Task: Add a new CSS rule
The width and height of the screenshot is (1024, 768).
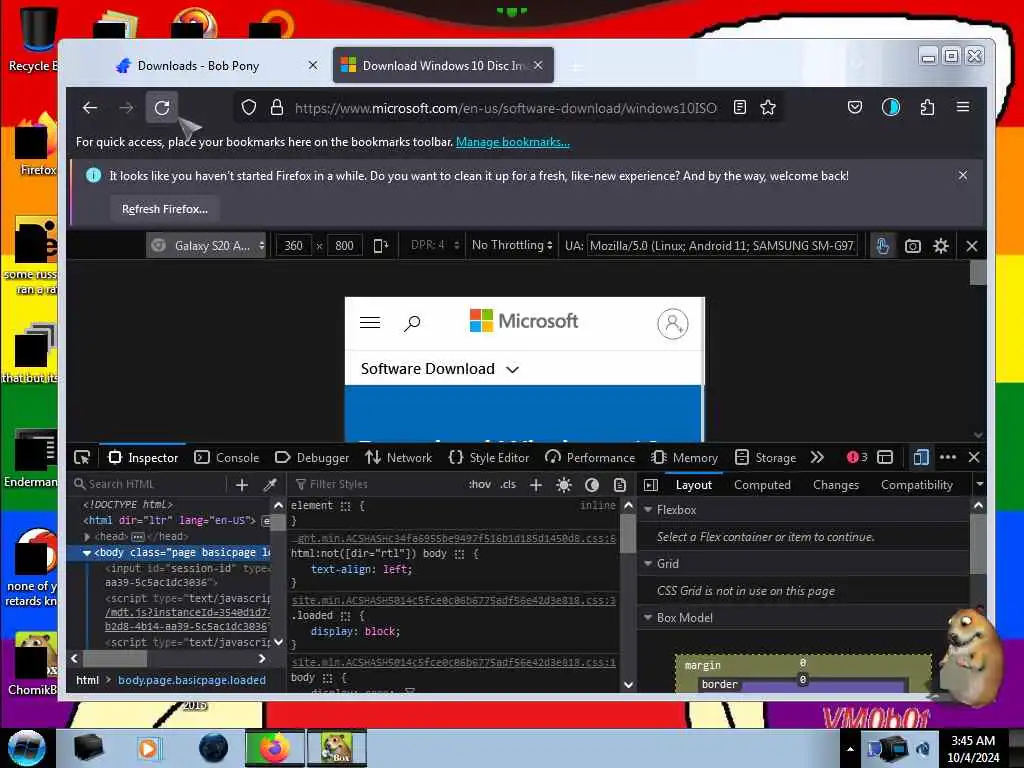Action: tap(536, 485)
